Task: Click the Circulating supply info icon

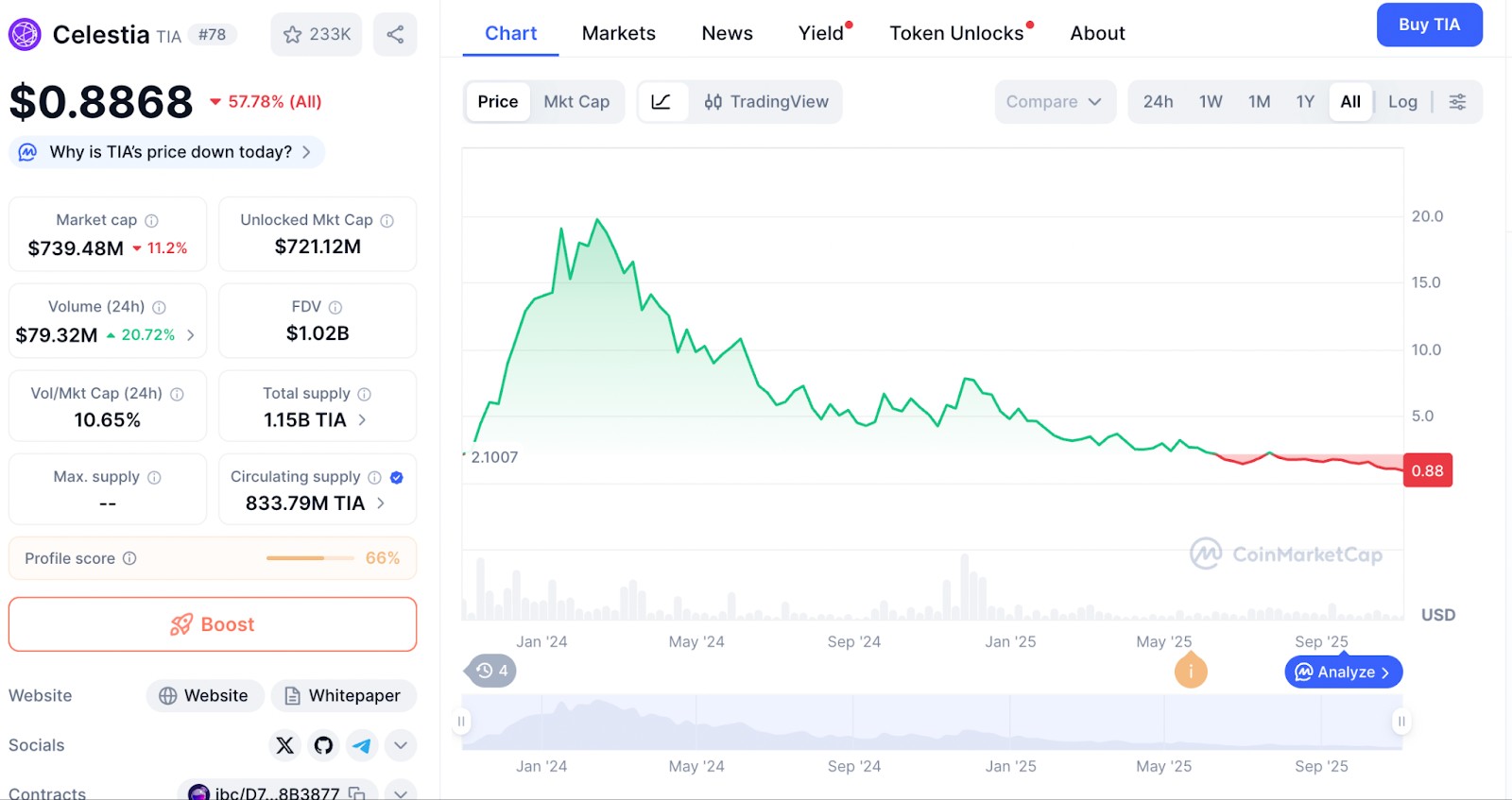Action: (374, 477)
